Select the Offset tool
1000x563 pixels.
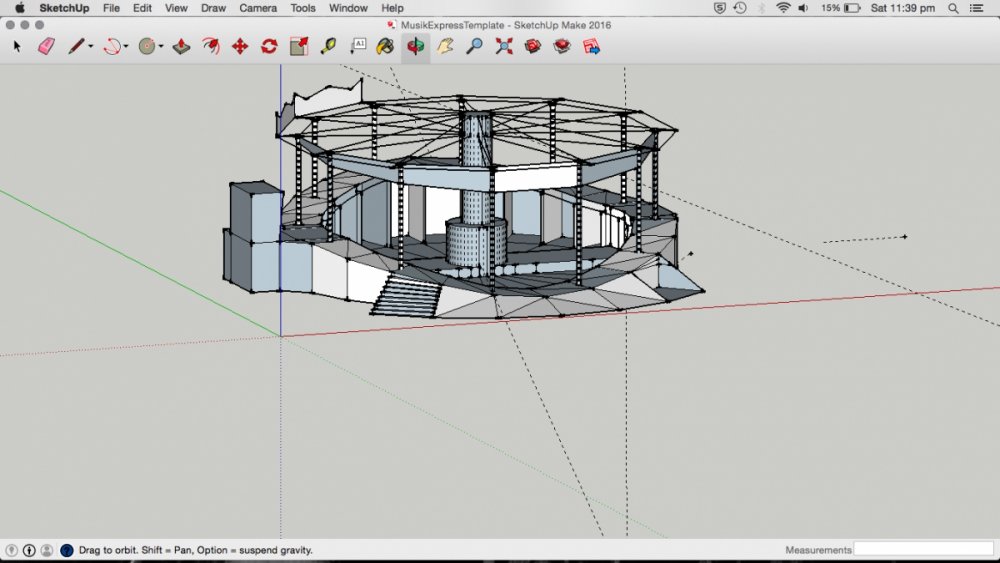pos(211,46)
